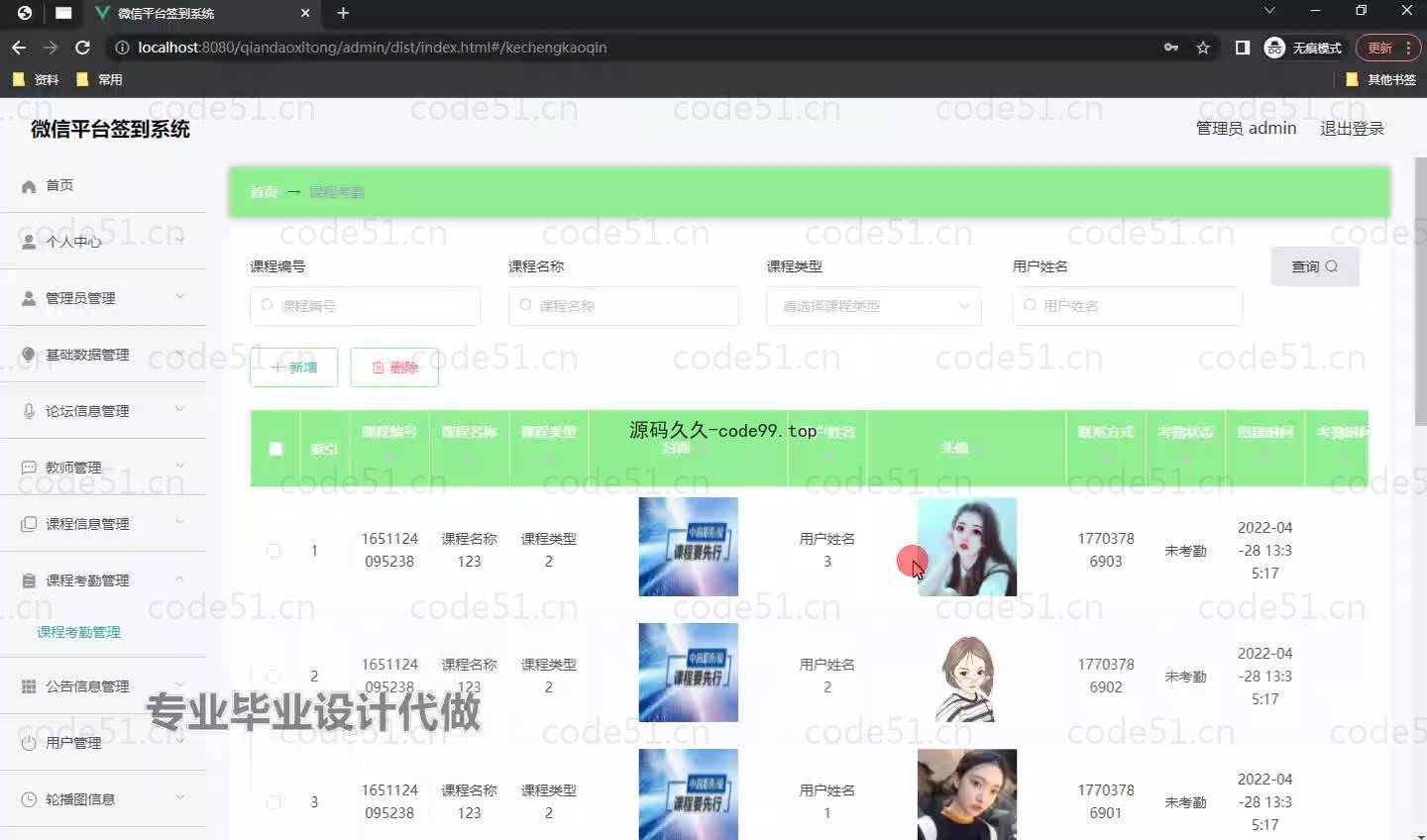Image resolution: width=1427 pixels, height=840 pixels.
Task: Click the clock icon beside 轮播图信息
Action: 29,799
